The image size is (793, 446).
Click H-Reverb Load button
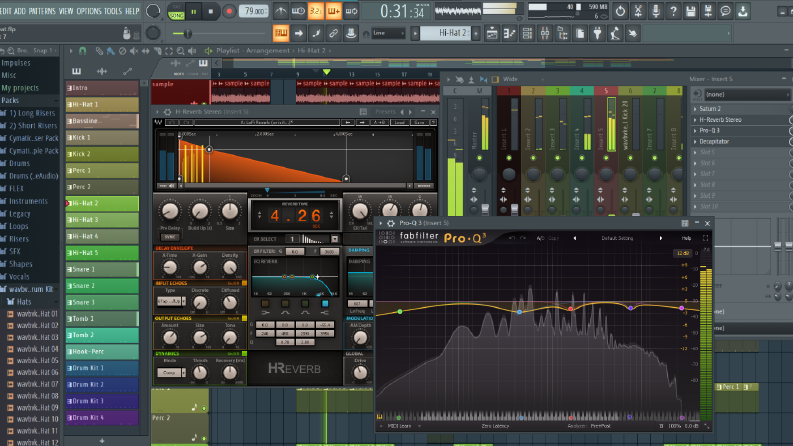pos(400,122)
